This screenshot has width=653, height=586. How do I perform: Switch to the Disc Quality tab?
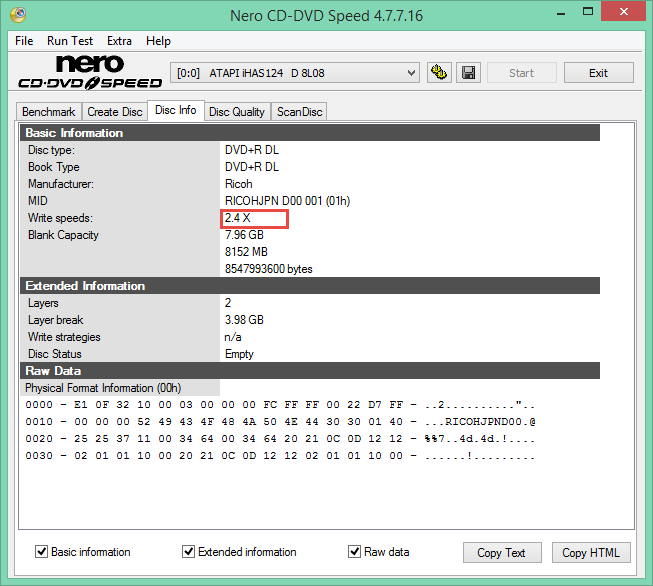click(x=237, y=112)
